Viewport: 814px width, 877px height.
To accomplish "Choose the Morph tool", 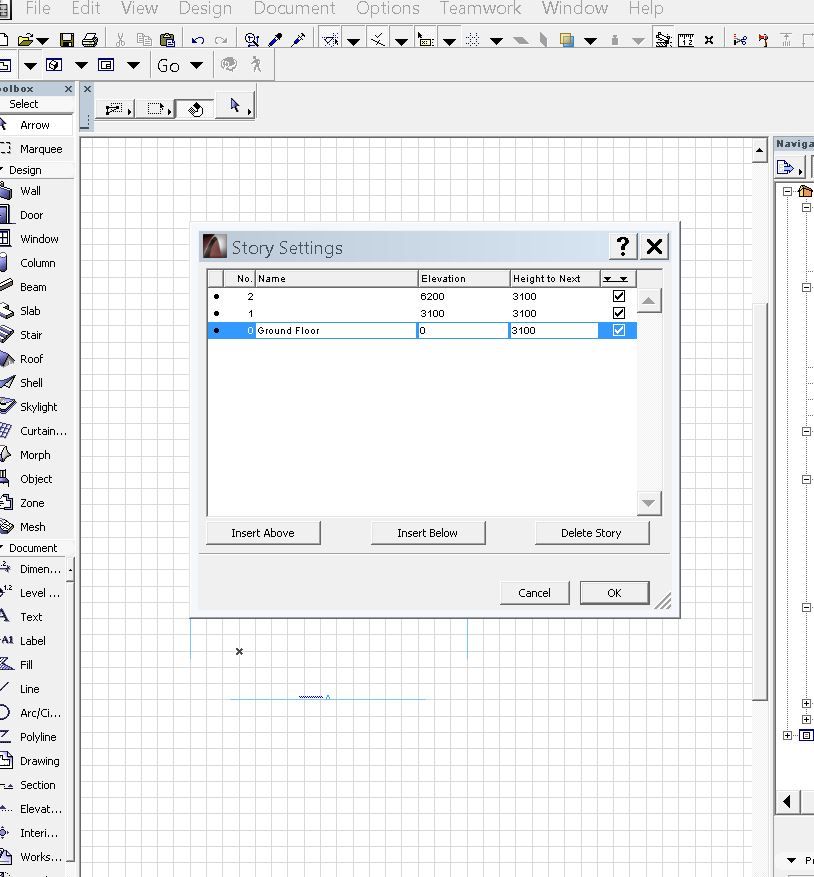I will pos(35,455).
